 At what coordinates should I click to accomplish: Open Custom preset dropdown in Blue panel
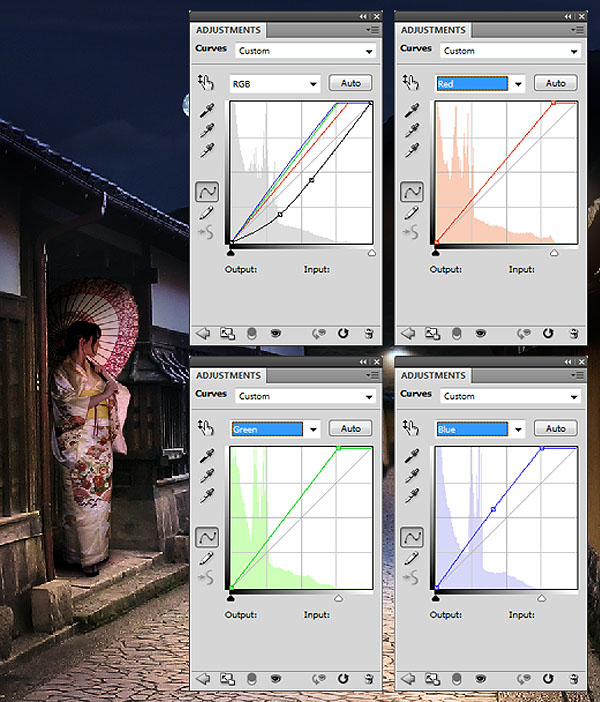(x=510, y=396)
